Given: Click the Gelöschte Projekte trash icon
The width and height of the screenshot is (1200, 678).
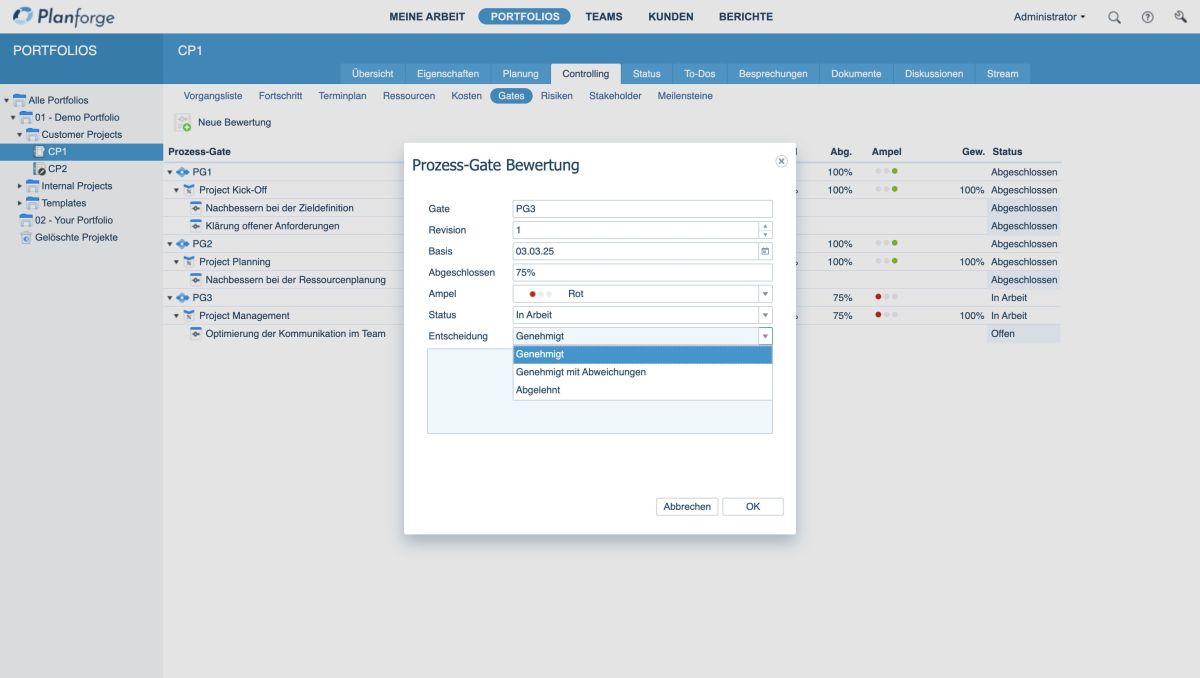Looking at the screenshot, I should pos(26,238).
